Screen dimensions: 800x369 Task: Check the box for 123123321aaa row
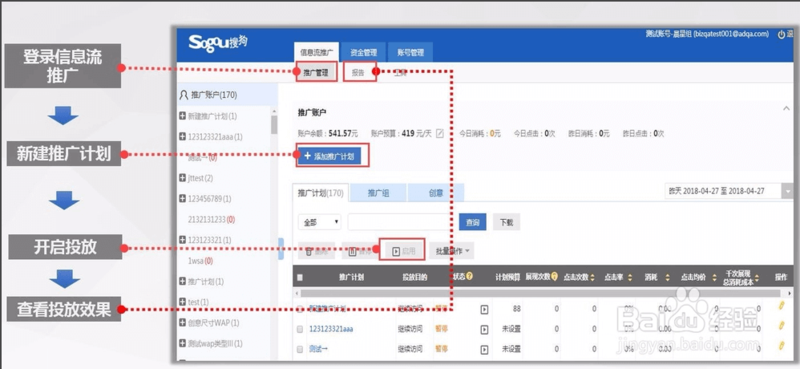pyautogui.click(x=300, y=329)
